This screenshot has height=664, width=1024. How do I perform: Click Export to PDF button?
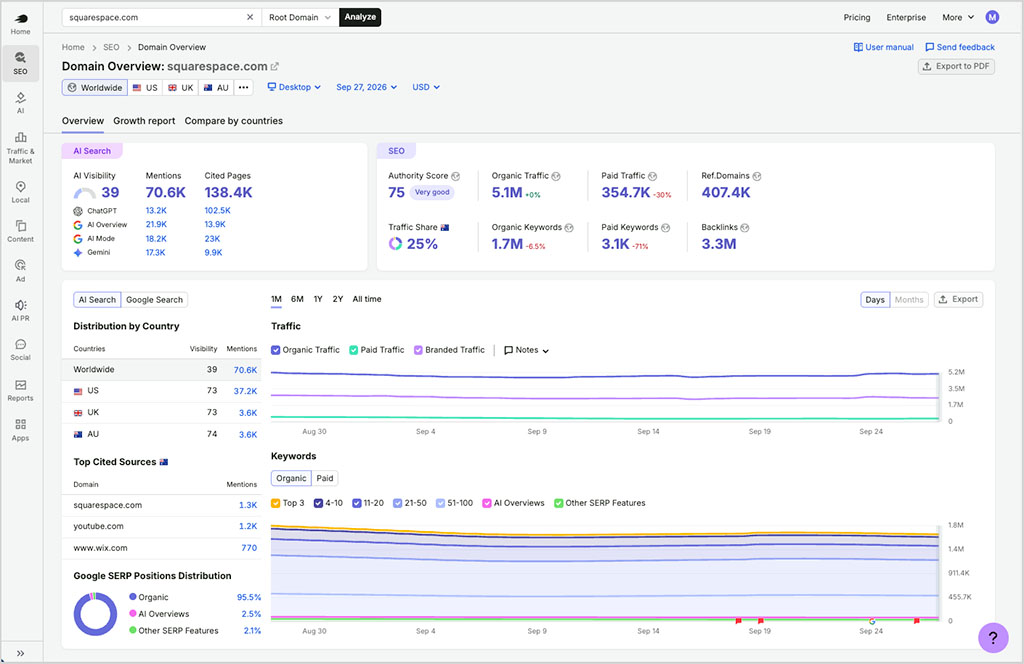tap(956, 67)
